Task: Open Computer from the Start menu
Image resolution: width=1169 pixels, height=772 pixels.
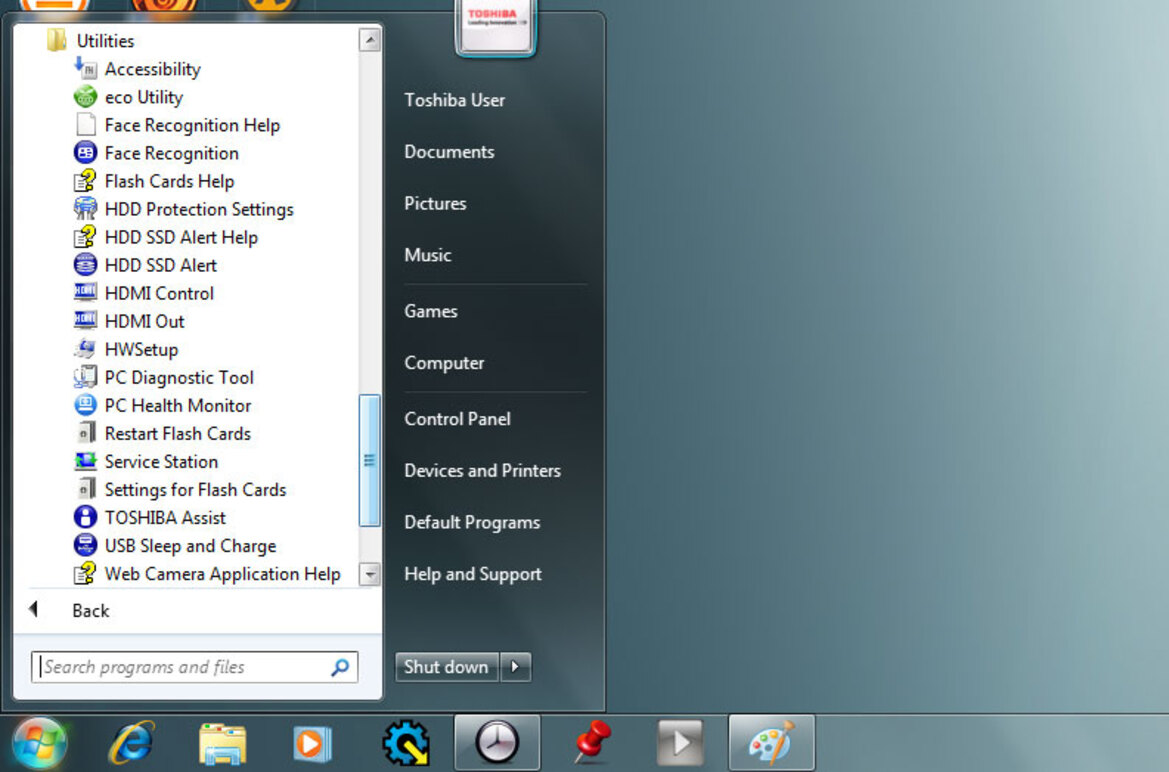Action: pyautogui.click(x=444, y=363)
